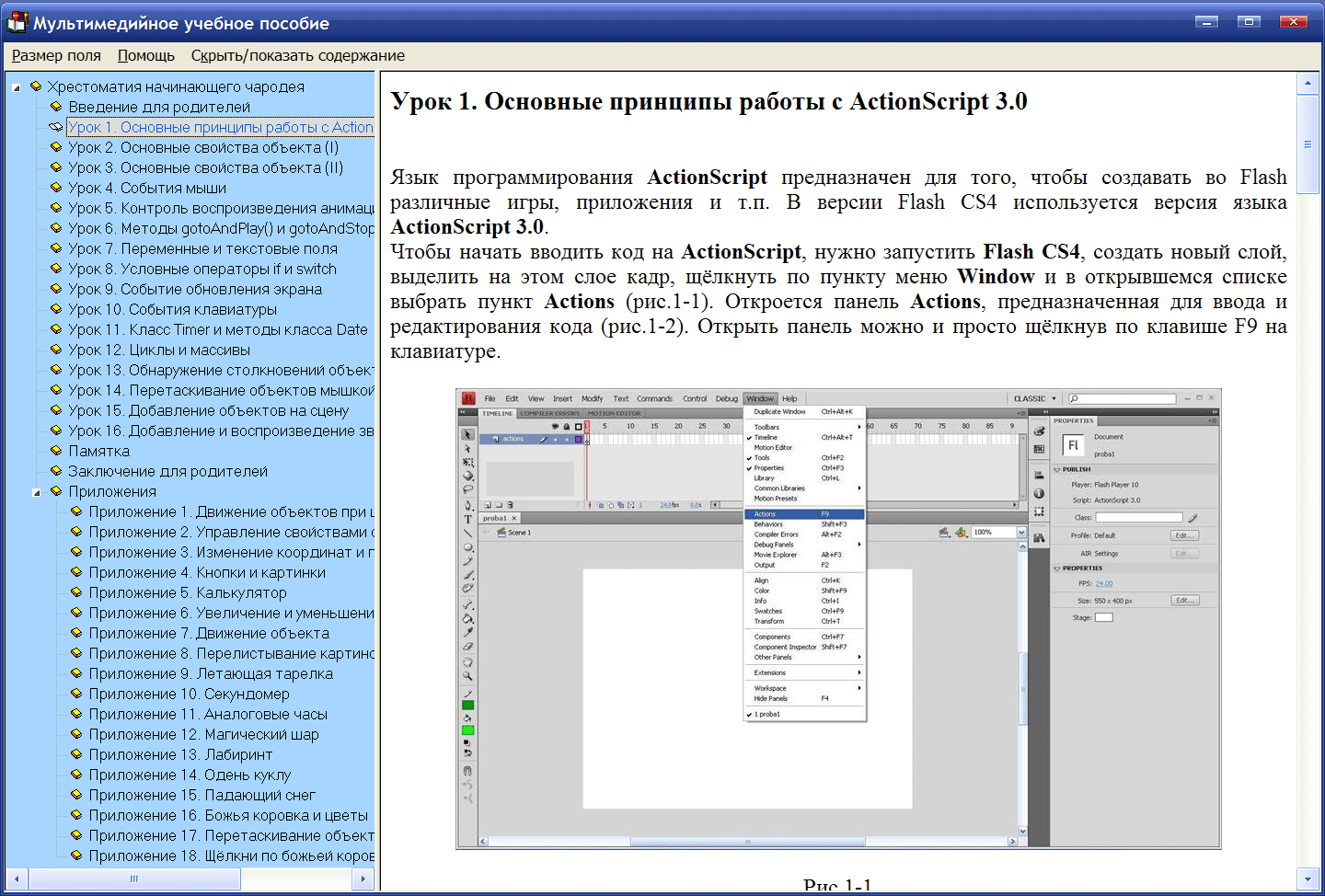Click Скрыть/показать содержание to toggle contents

(297, 55)
